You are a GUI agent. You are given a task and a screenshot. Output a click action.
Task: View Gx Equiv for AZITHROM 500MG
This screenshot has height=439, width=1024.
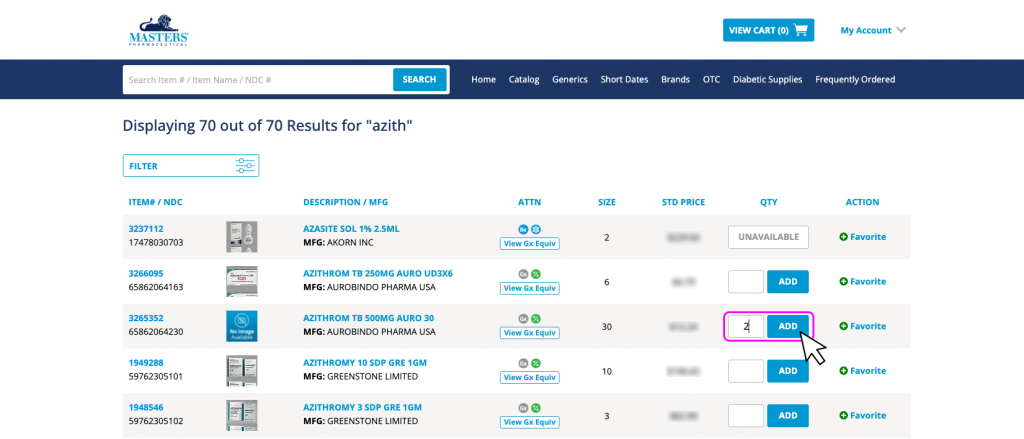coord(530,333)
